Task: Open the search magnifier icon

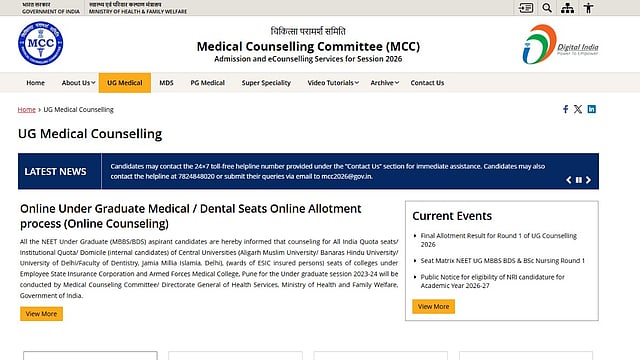Action: (x=547, y=8)
